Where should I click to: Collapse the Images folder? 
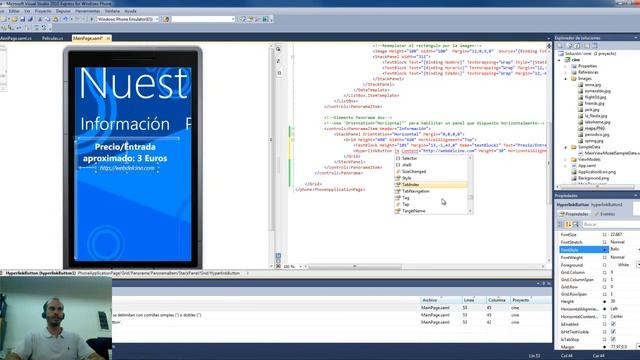click(566, 78)
